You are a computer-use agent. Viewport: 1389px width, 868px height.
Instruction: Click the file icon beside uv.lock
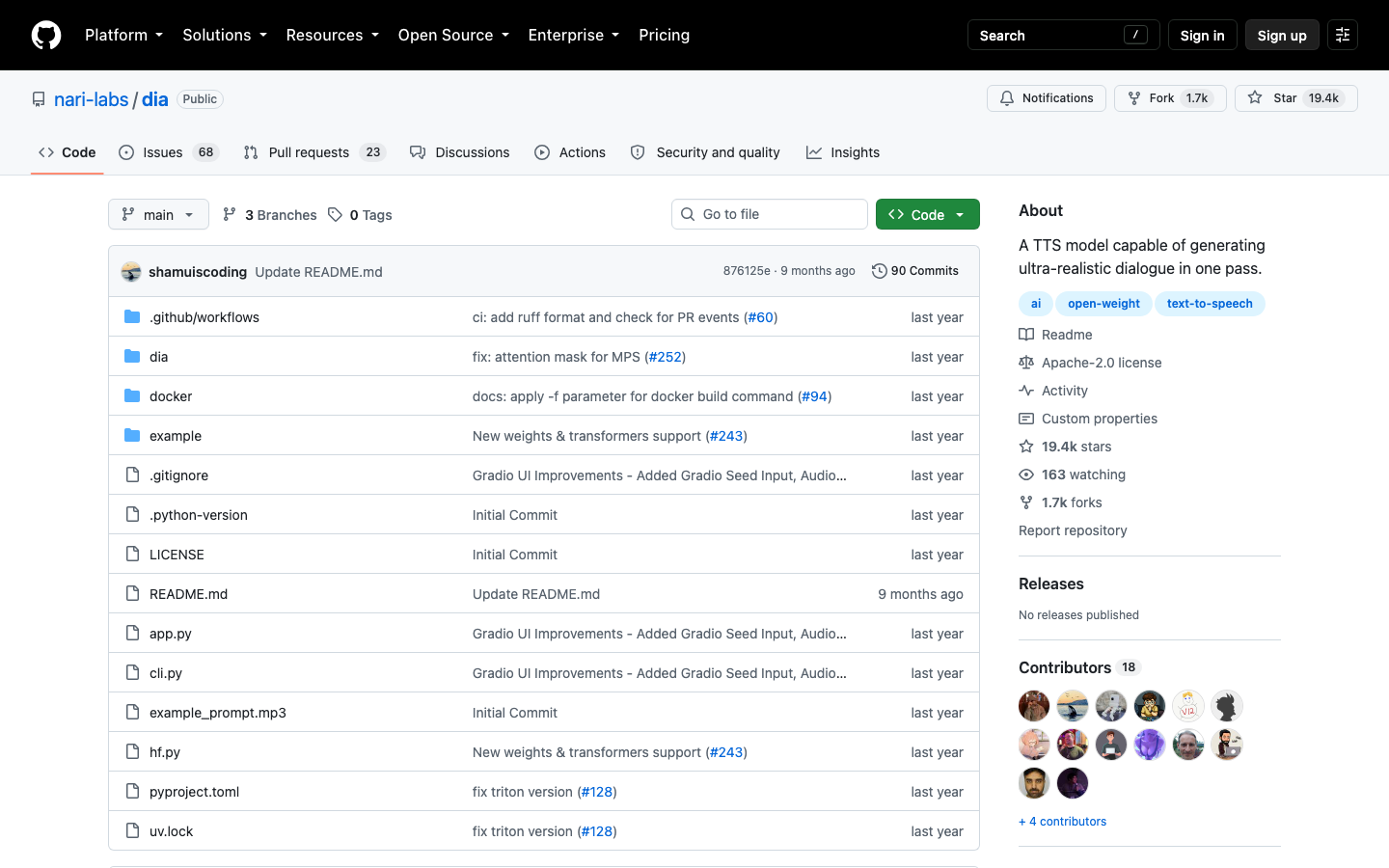(x=132, y=831)
